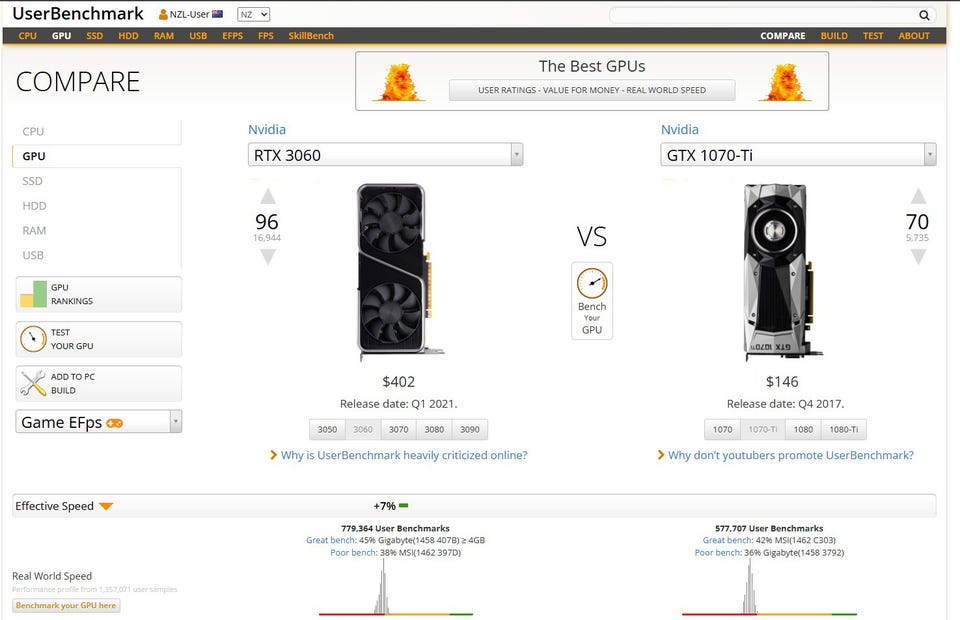960x620 pixels.
Task: Open the RTX 3060 model dropdown
Action: pyautogui.click(x=386, y=155)
